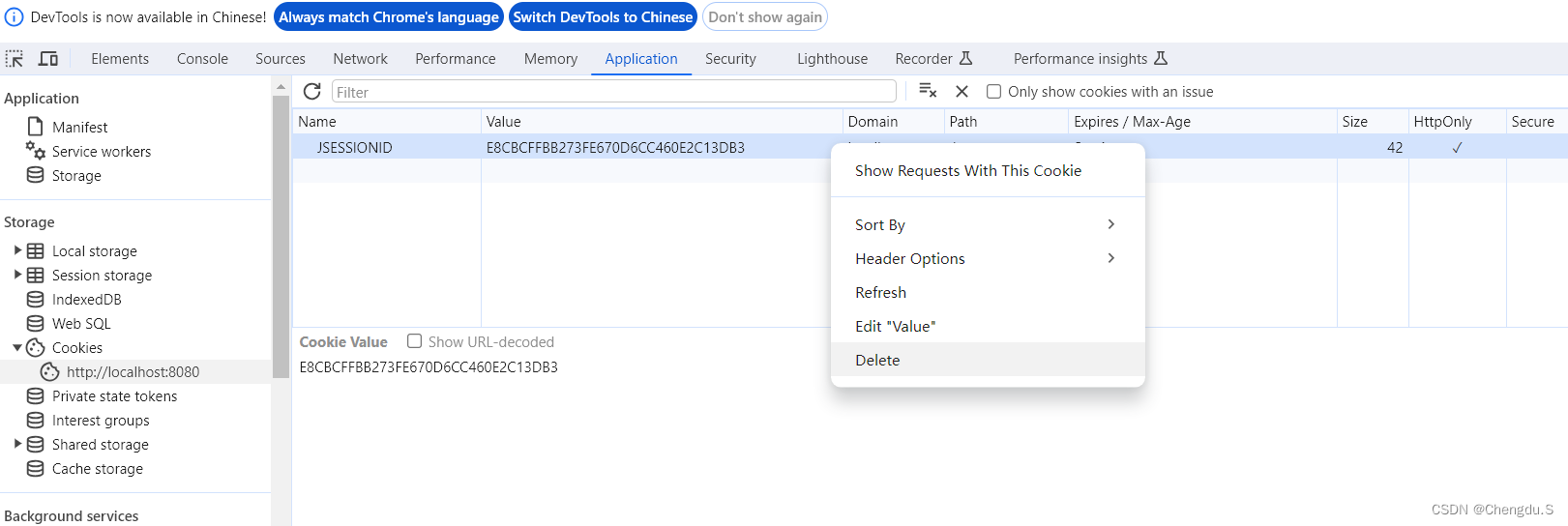Click the info icon in notification bar
Viewport: 1568px width, 526px height.
[x=14, y=17]
